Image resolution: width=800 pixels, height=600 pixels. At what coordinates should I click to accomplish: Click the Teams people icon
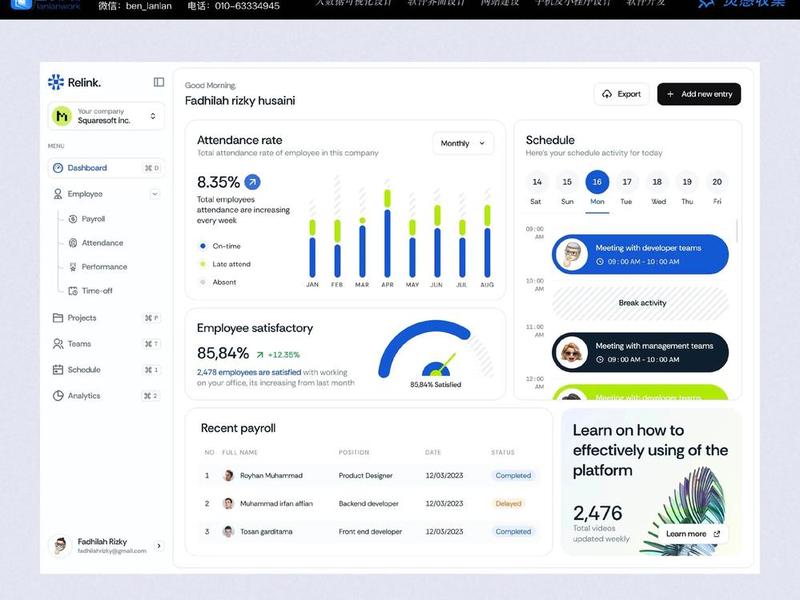pos(58,344)
